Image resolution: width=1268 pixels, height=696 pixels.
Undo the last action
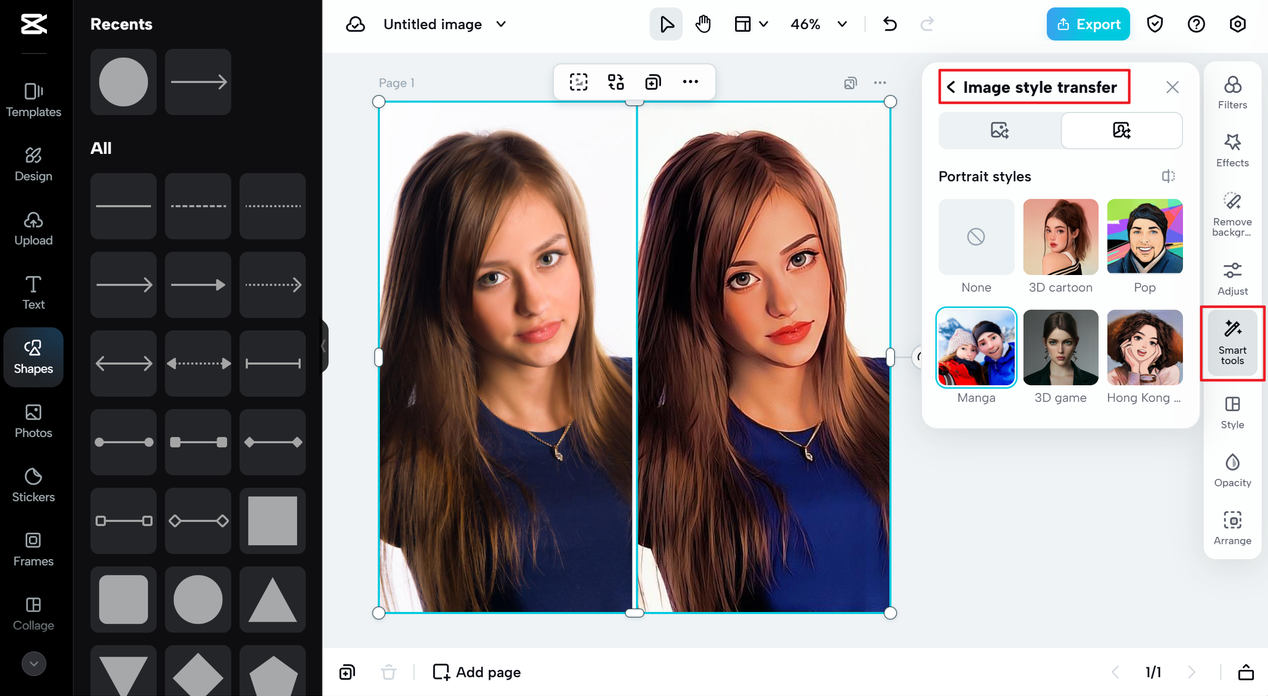pyautogui.click(x=890, y=24)
